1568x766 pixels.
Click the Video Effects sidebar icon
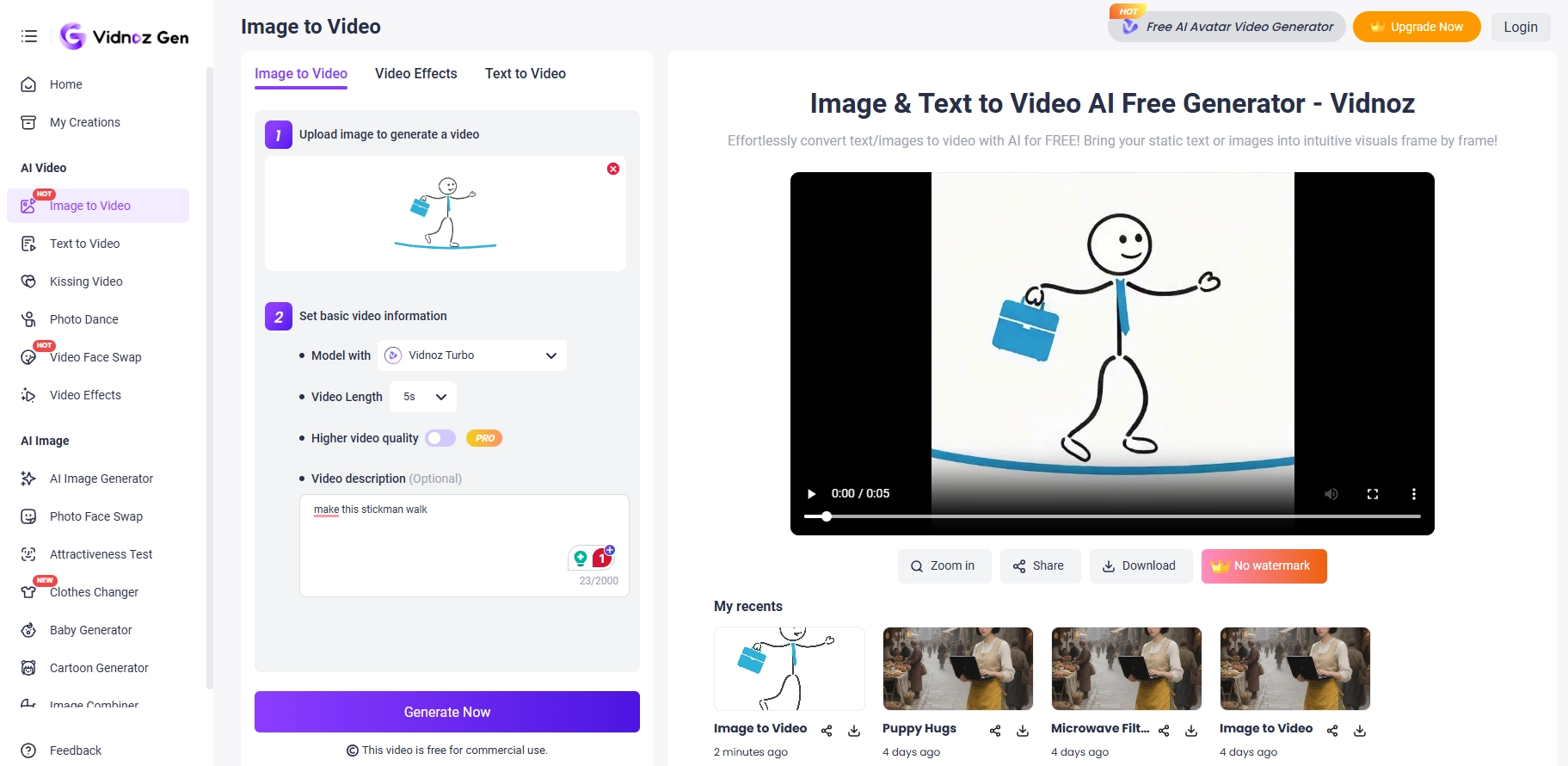(28, 395)
